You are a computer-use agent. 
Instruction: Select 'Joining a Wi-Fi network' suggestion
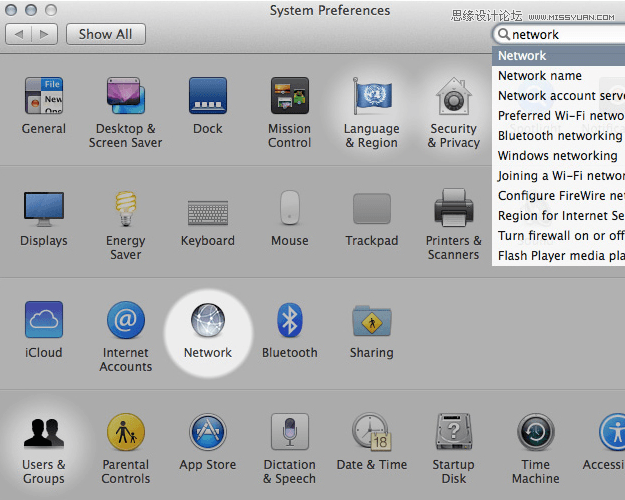coord(558,175)
